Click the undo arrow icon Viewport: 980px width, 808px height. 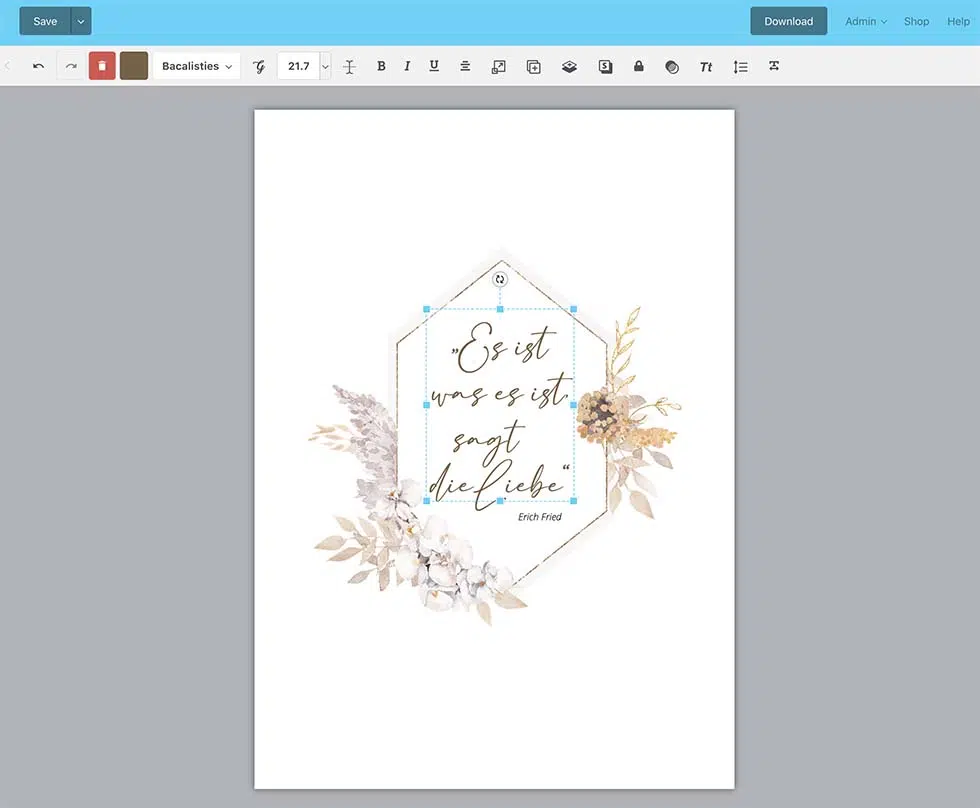[x=38, y=66]
